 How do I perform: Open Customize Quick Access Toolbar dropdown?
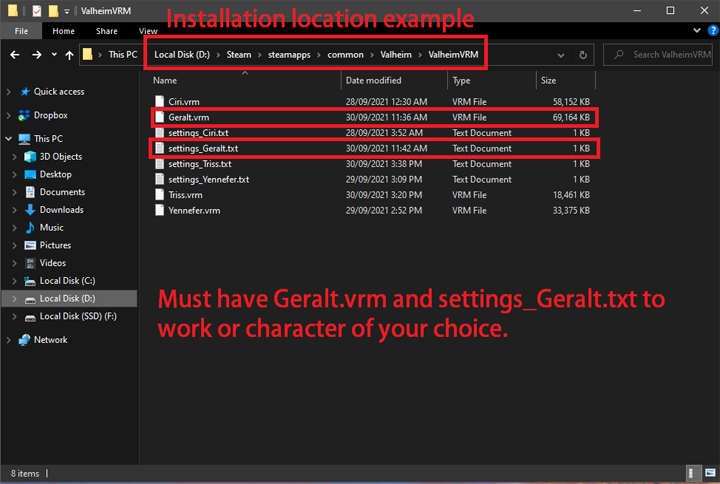point(67,11)
